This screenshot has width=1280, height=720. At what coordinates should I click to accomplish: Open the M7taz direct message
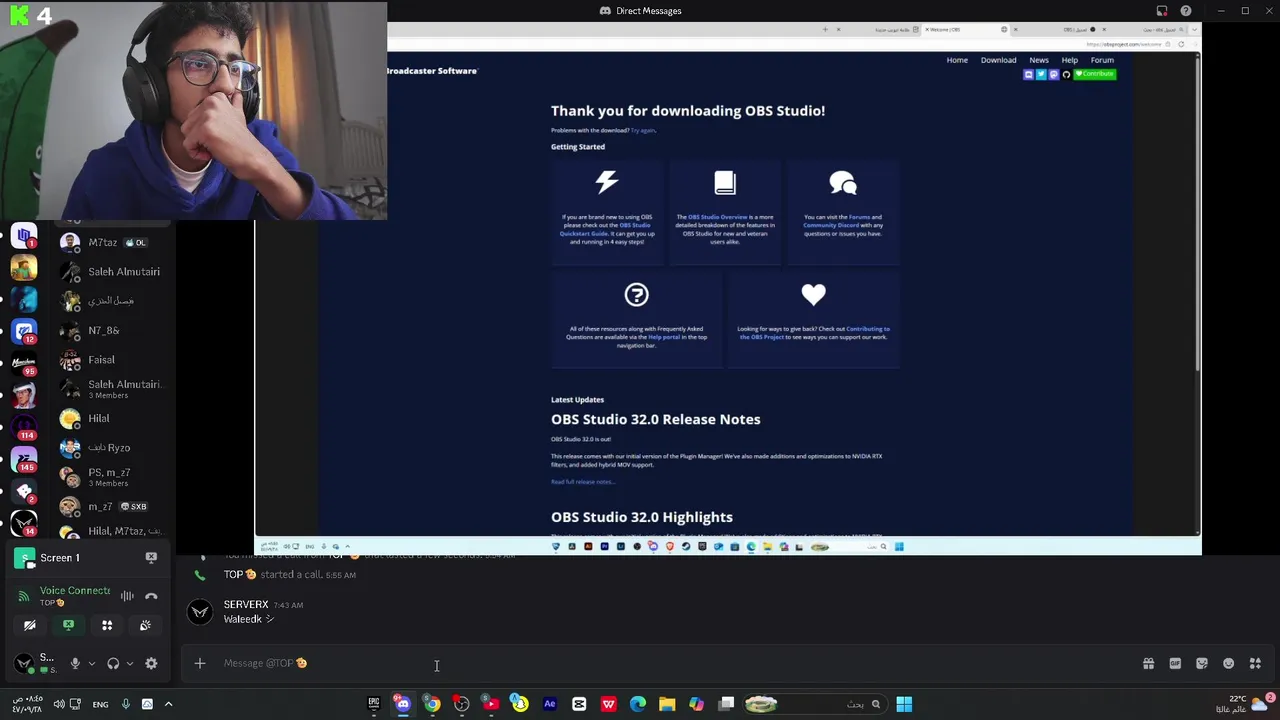point(112,242)
